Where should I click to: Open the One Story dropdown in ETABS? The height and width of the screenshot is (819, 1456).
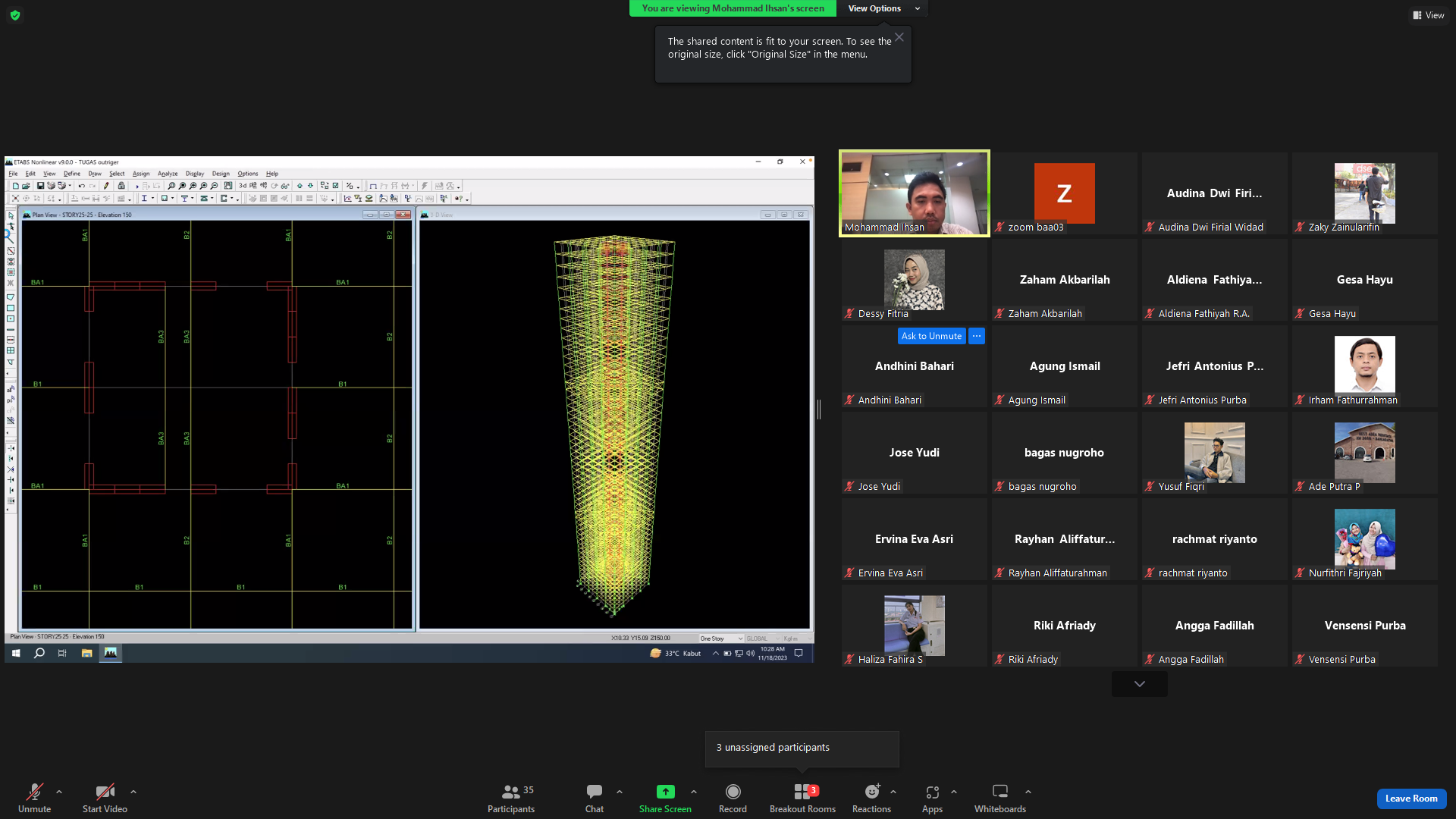tap(721, 639)
